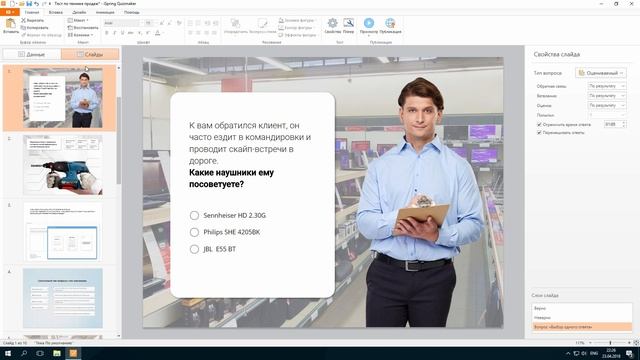Switch to the Слайды (Slides) view tab
Screen dimensions: 640x360
90,54
